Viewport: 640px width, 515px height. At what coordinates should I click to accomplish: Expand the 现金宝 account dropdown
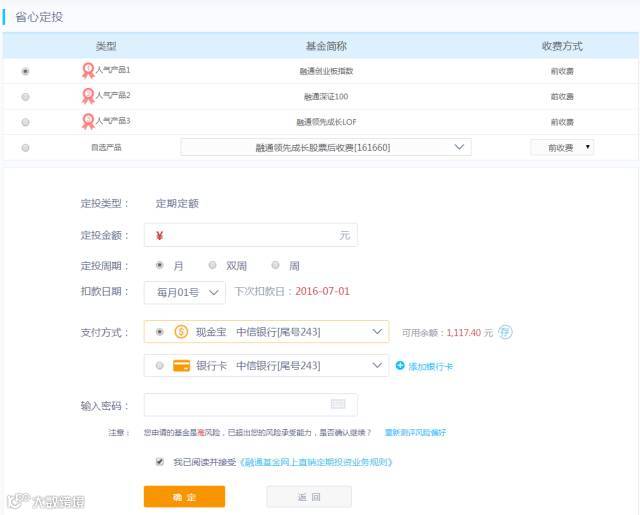click(x=377, y=331)
